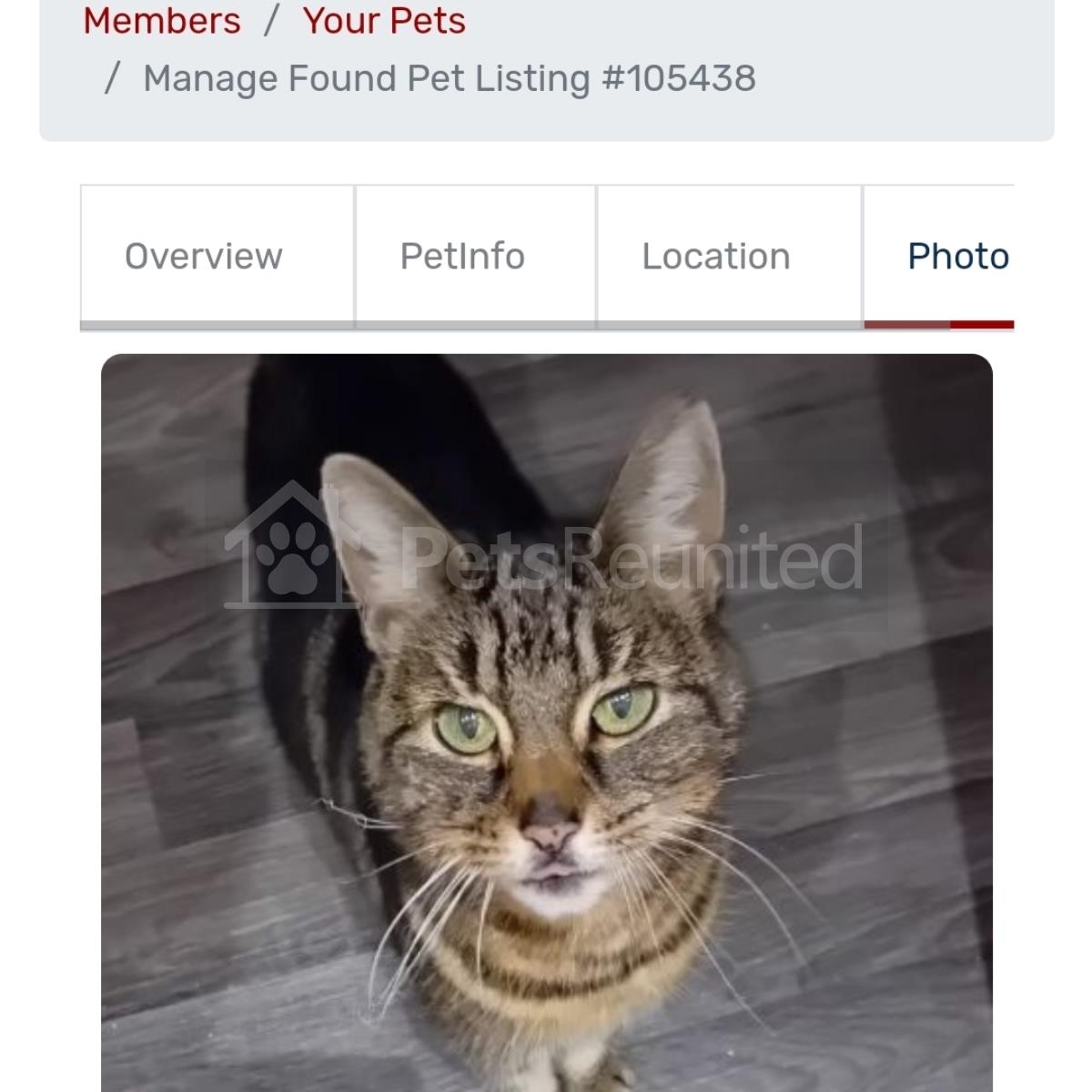1092x1092 pixels.
Task: Click the red underline beneath Photo tab
Action: (939, 325)
